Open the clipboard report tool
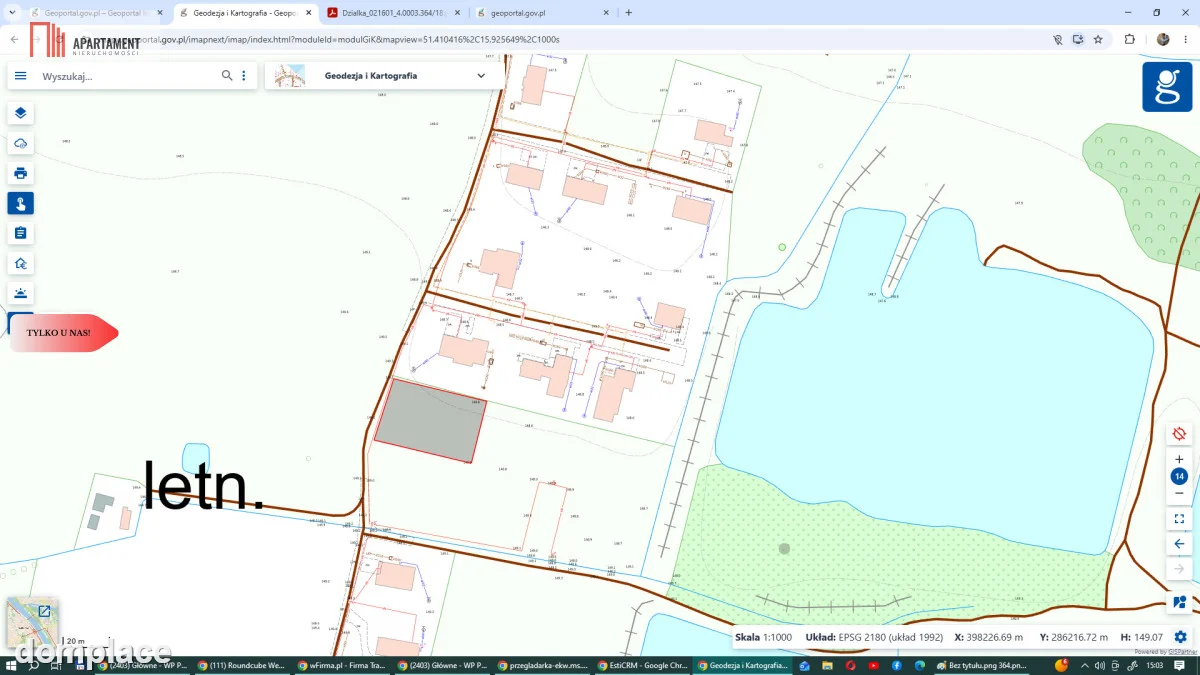The height and width of the screenshot is (675, 1200). (x=20, y=233)
